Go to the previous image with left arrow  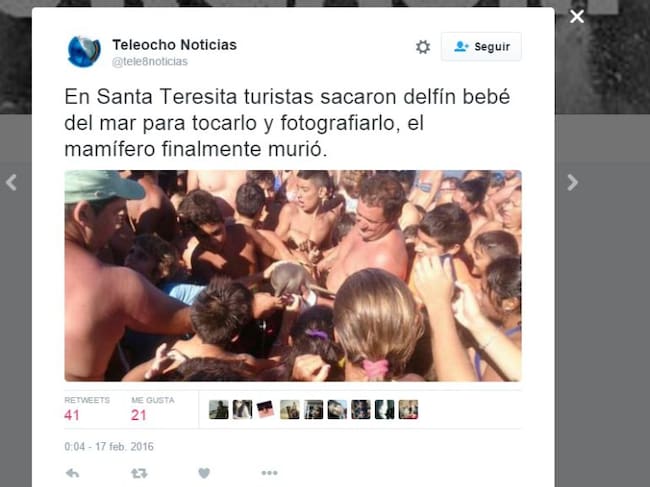(x=11, y=182)
